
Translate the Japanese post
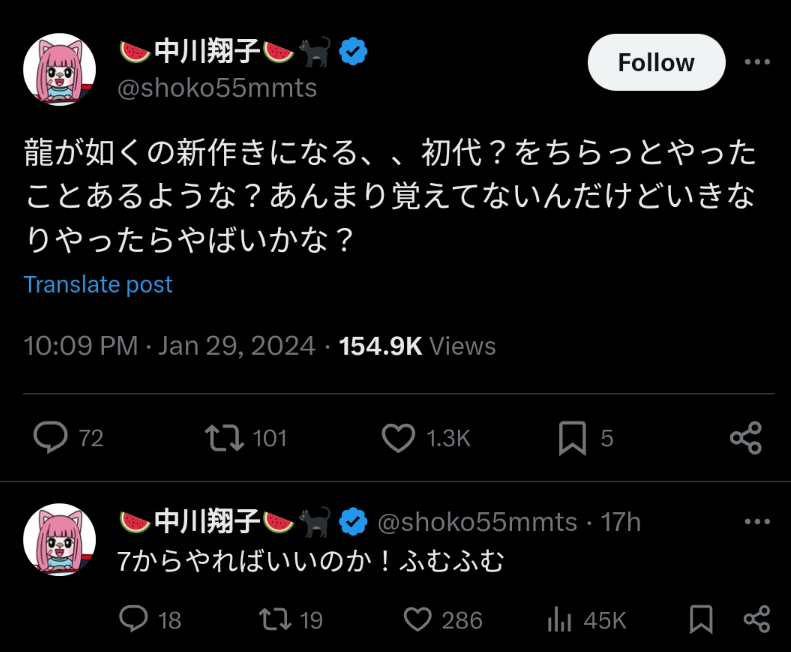[98, 285]
